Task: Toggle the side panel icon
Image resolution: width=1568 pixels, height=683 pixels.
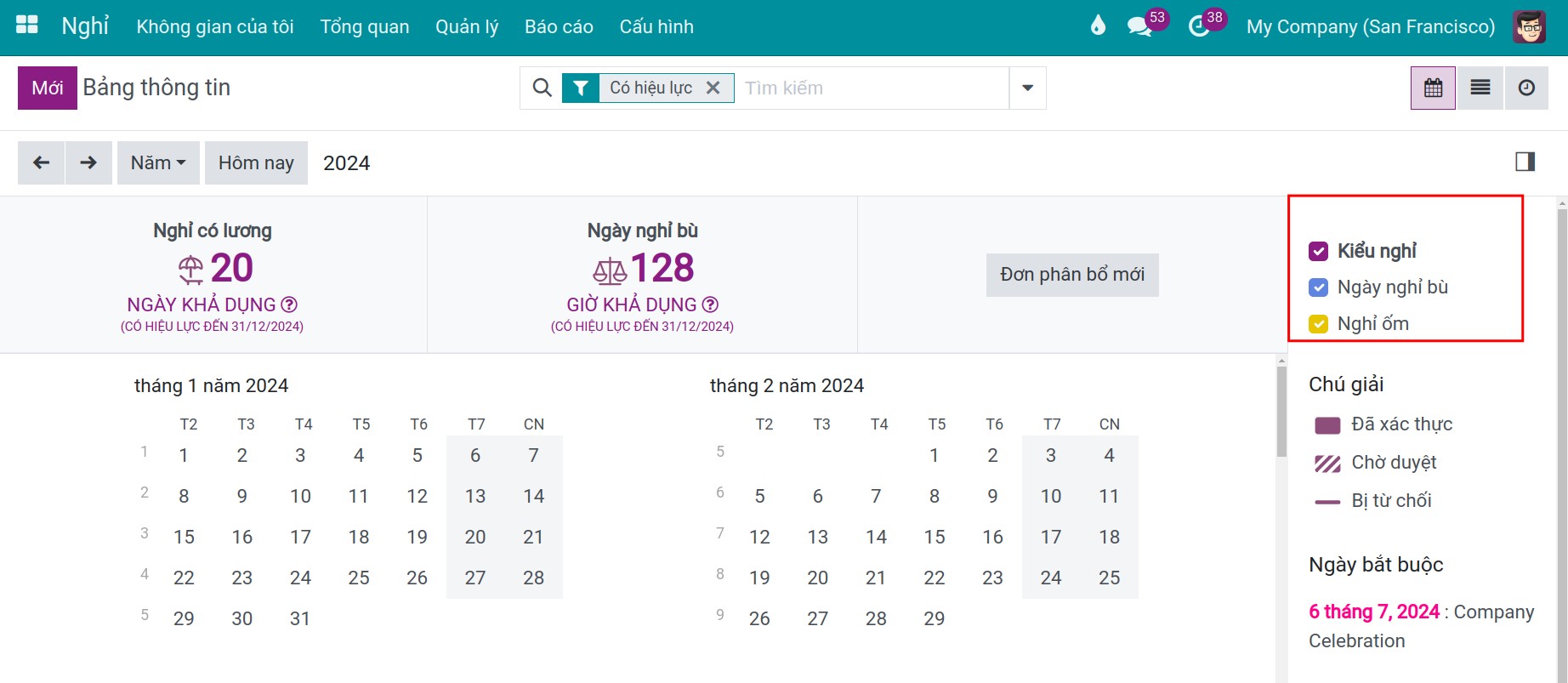Action: [x=1525, y=162]
